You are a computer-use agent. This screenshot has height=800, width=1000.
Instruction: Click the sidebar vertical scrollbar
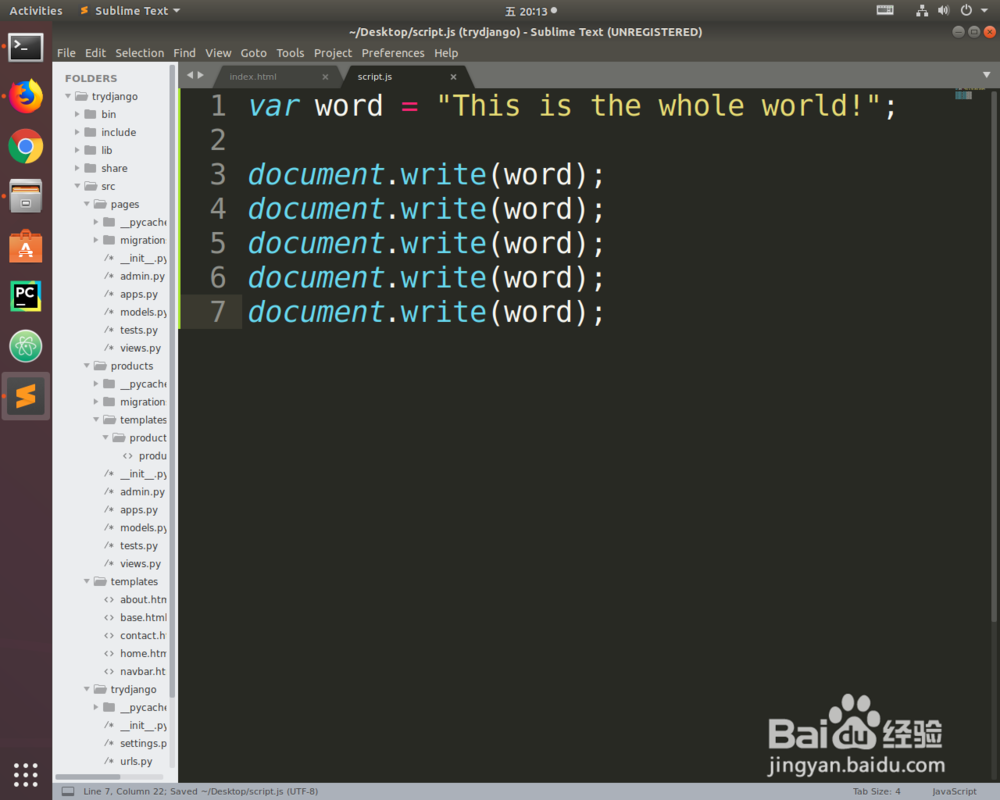(172, 383)
